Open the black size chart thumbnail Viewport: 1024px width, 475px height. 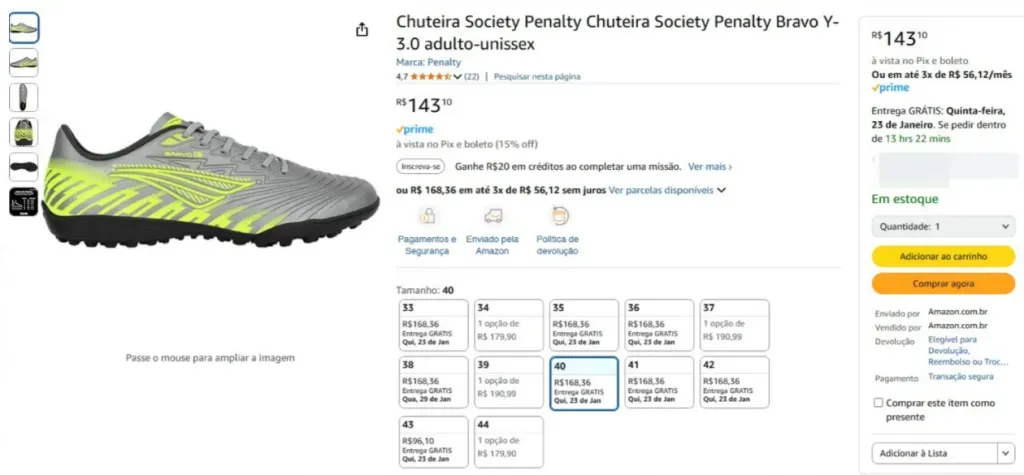(24, 200)
